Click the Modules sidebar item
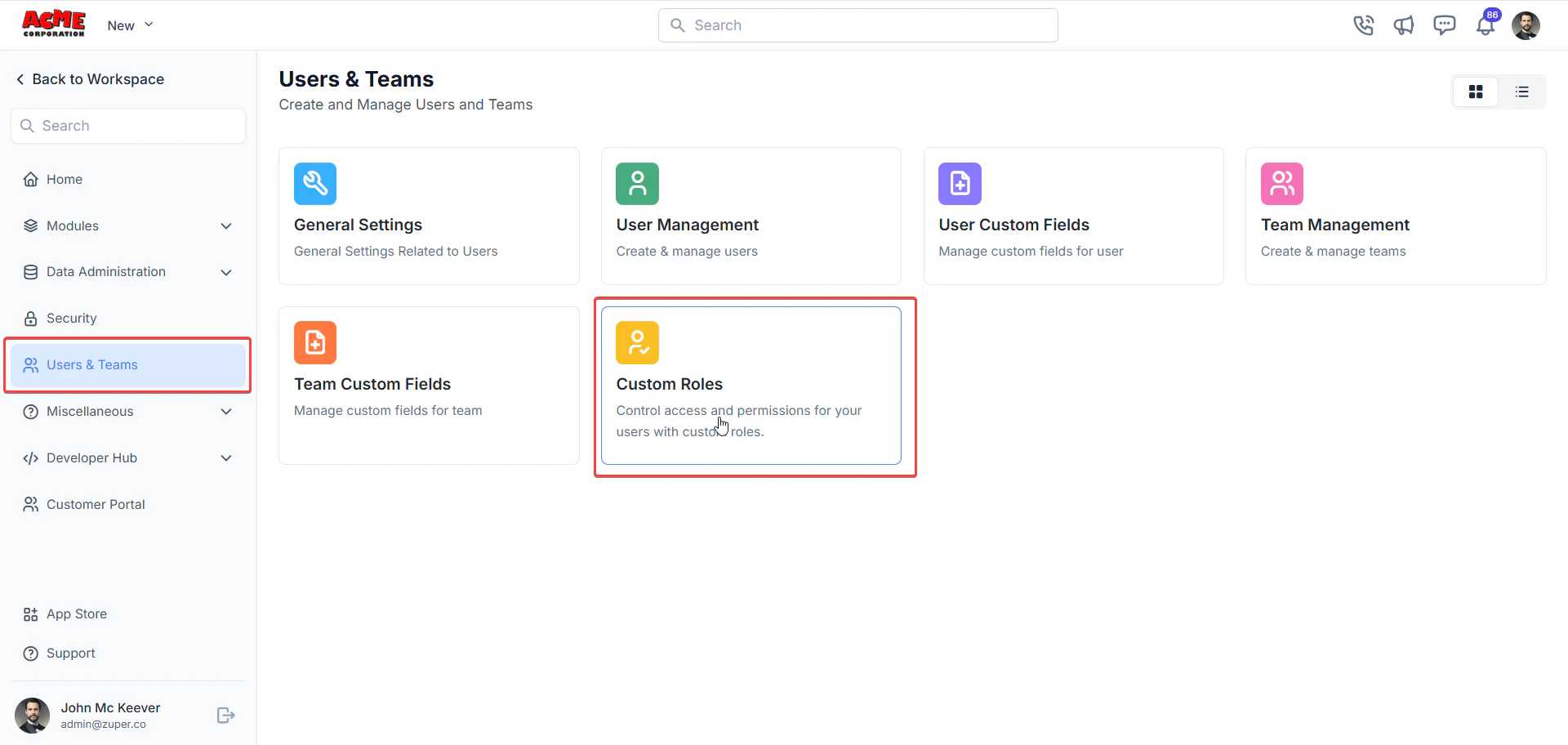This screenshot has height=745, width=1568. [128, 226]
